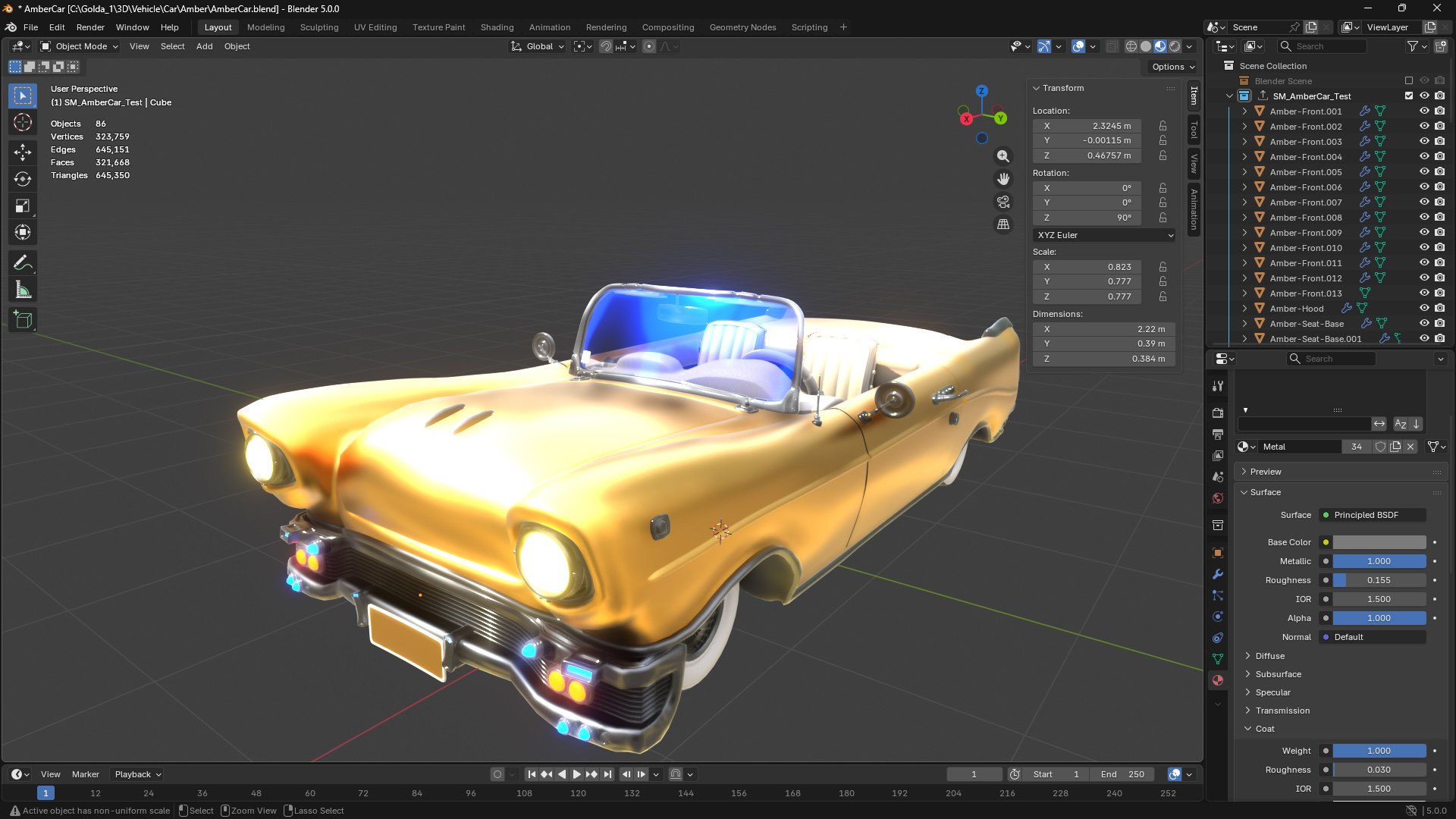Open the Base Color swatch
The width and height of the screenshot is (1456, 819).
(1379, 542)
